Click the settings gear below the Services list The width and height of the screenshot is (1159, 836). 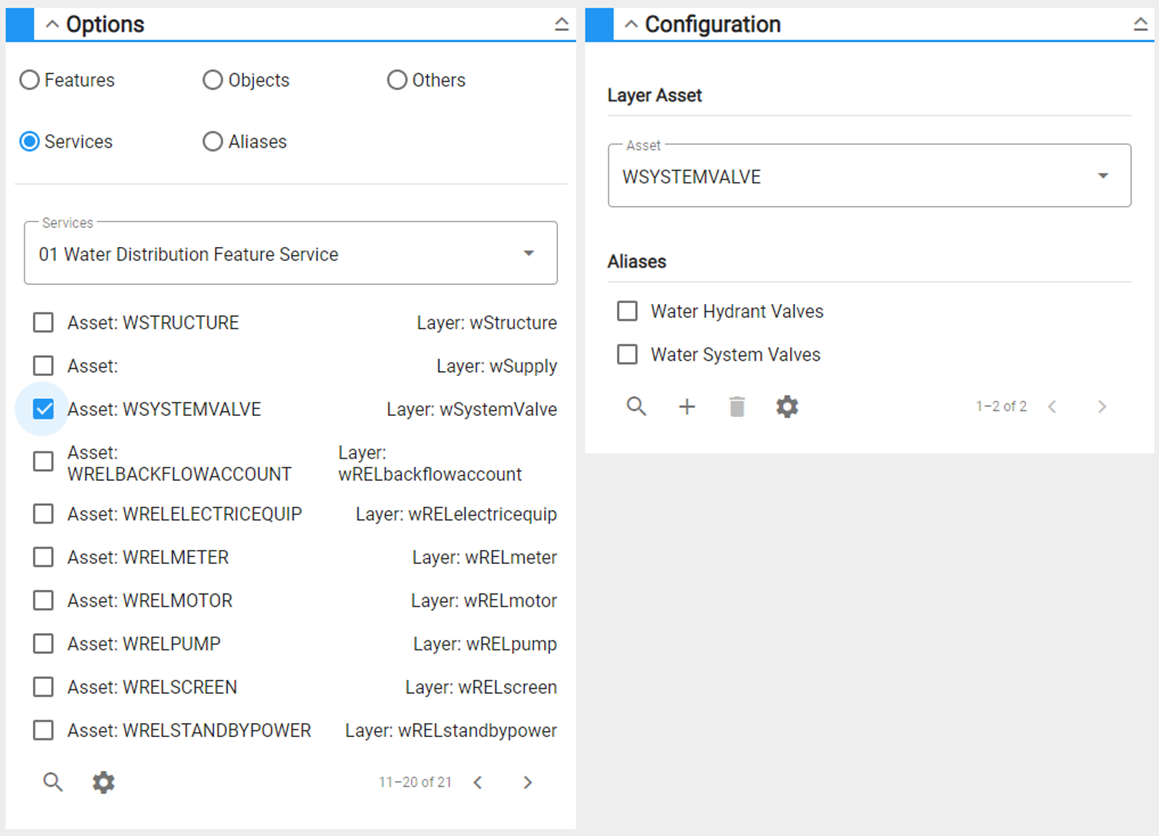[103, 782]
